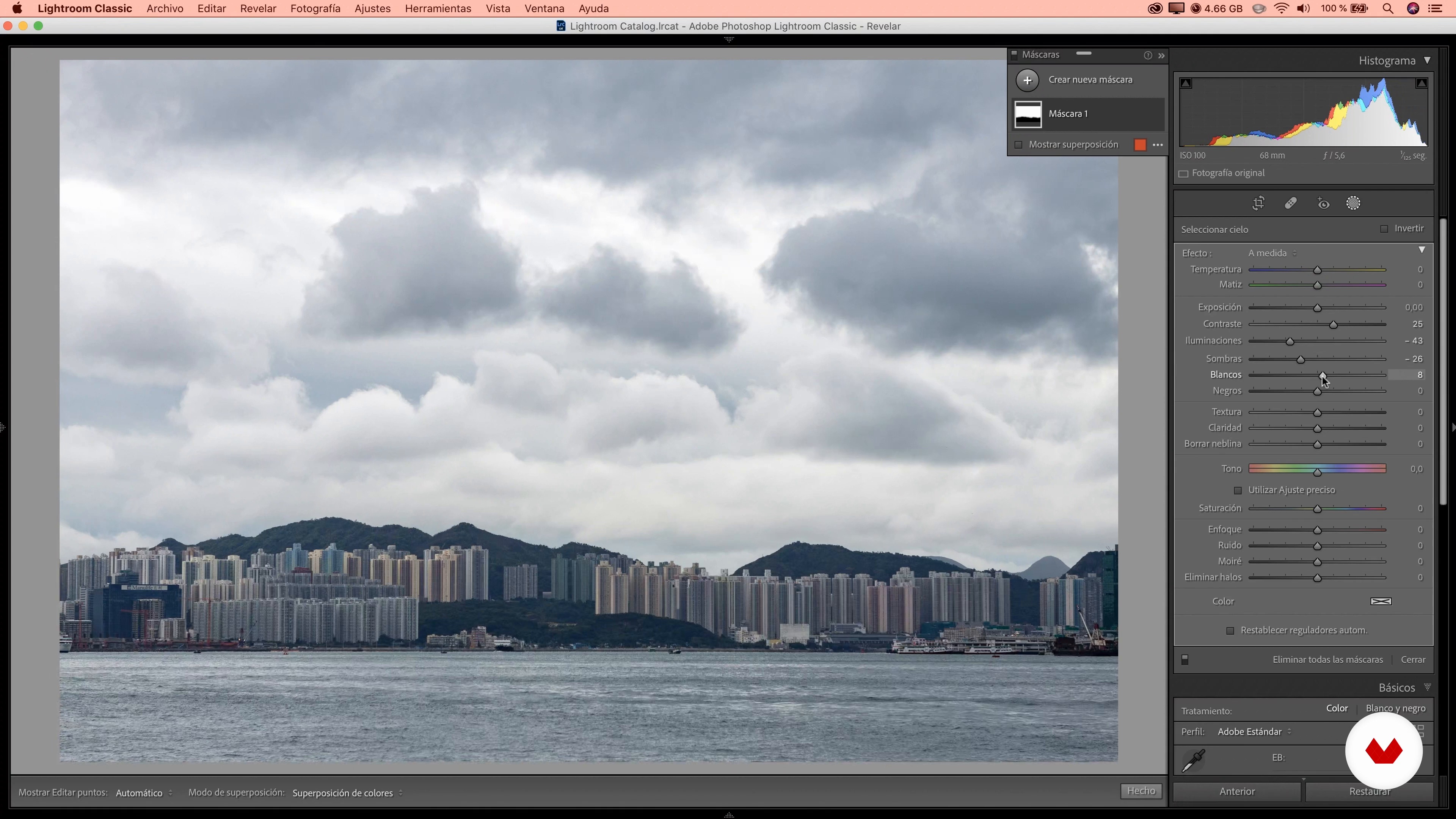Click the Hecho button
This screenshot has height=819, width=1456.
click(1141, 791)
